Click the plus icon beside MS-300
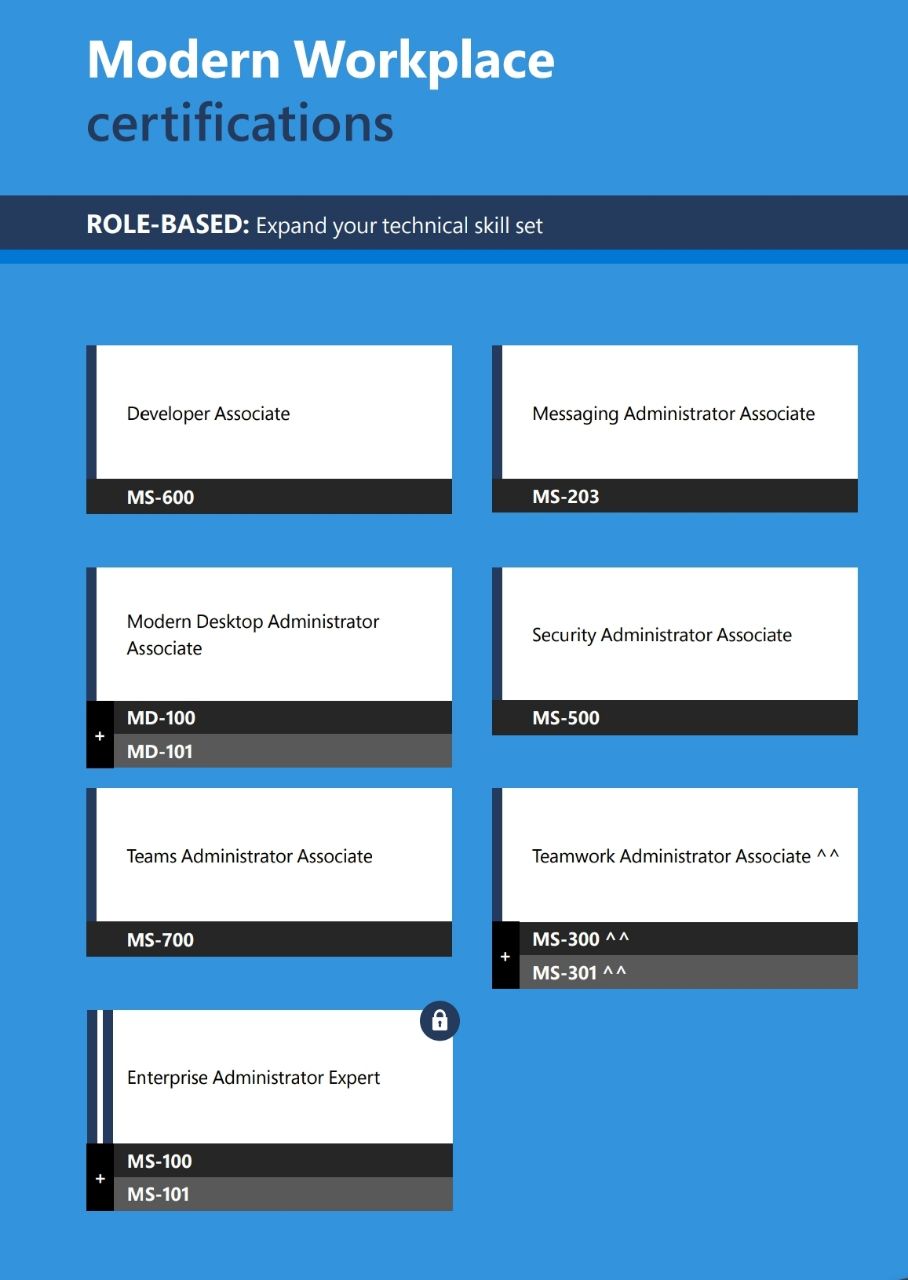 tap(505, 956)
